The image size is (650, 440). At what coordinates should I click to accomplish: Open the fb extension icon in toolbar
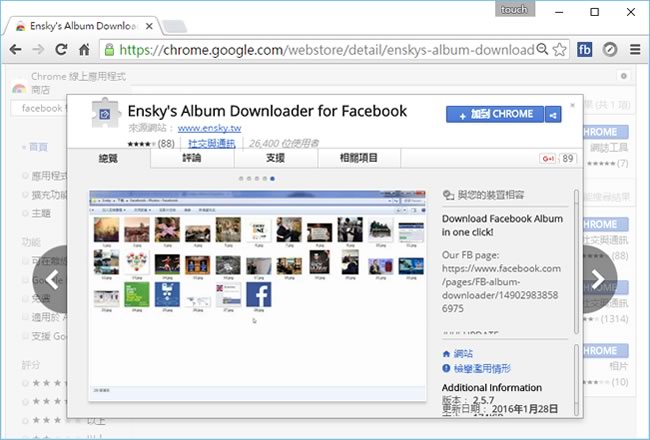click(585, 50)
